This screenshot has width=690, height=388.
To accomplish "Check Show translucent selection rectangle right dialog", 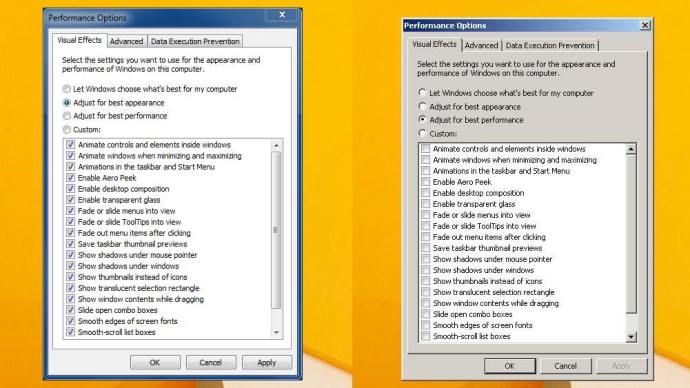I will [426, 292].
